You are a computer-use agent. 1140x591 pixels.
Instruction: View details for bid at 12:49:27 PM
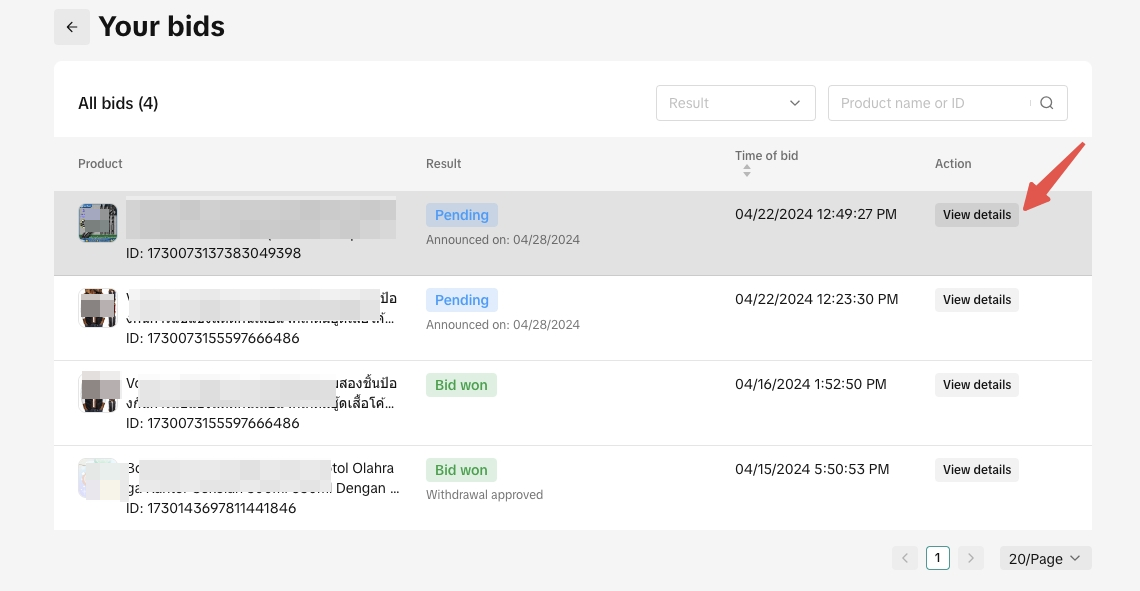[x=976, y=215]
